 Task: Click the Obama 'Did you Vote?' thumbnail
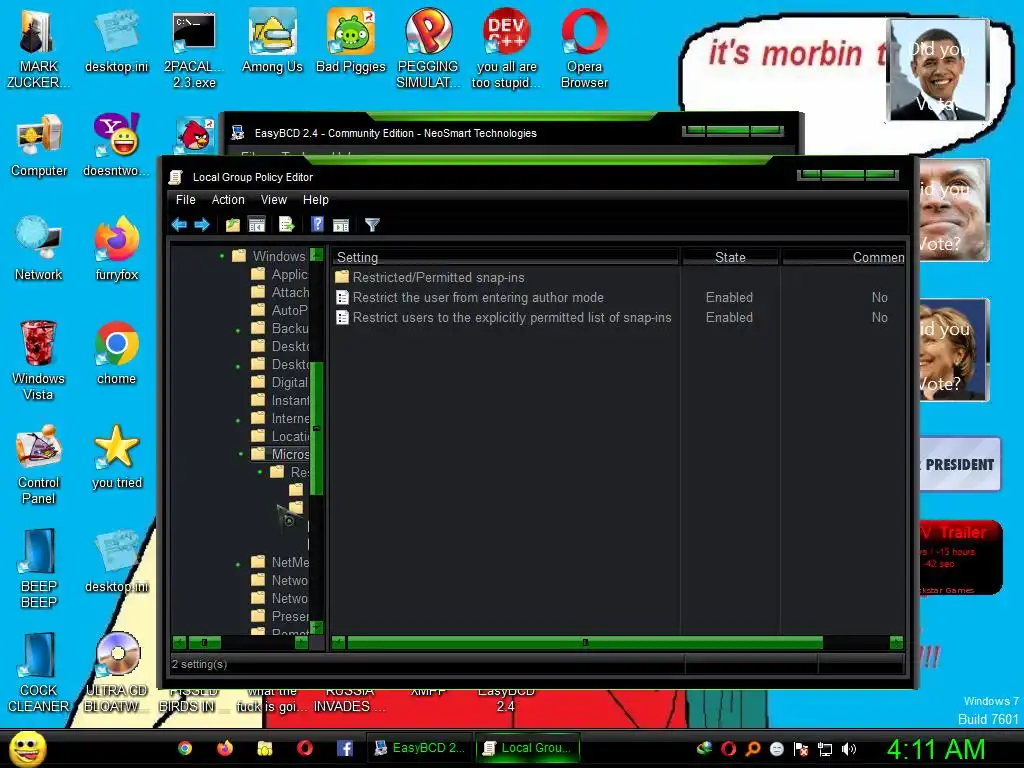[938, 70]
